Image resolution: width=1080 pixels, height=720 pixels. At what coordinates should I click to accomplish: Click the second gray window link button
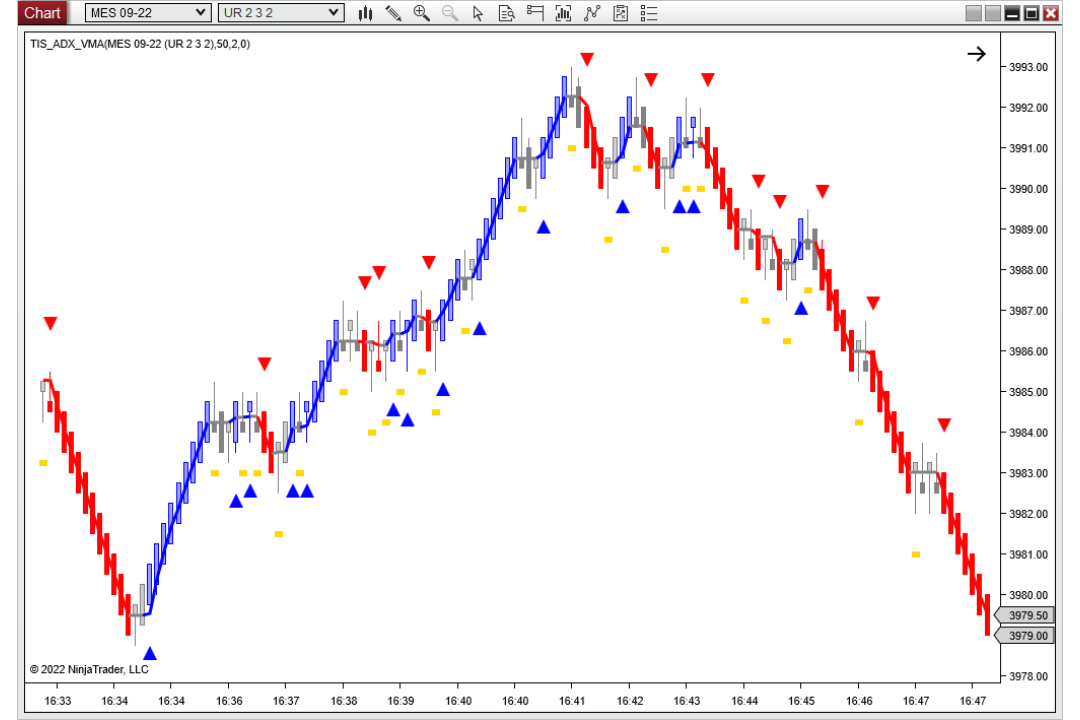click(993, 13)
